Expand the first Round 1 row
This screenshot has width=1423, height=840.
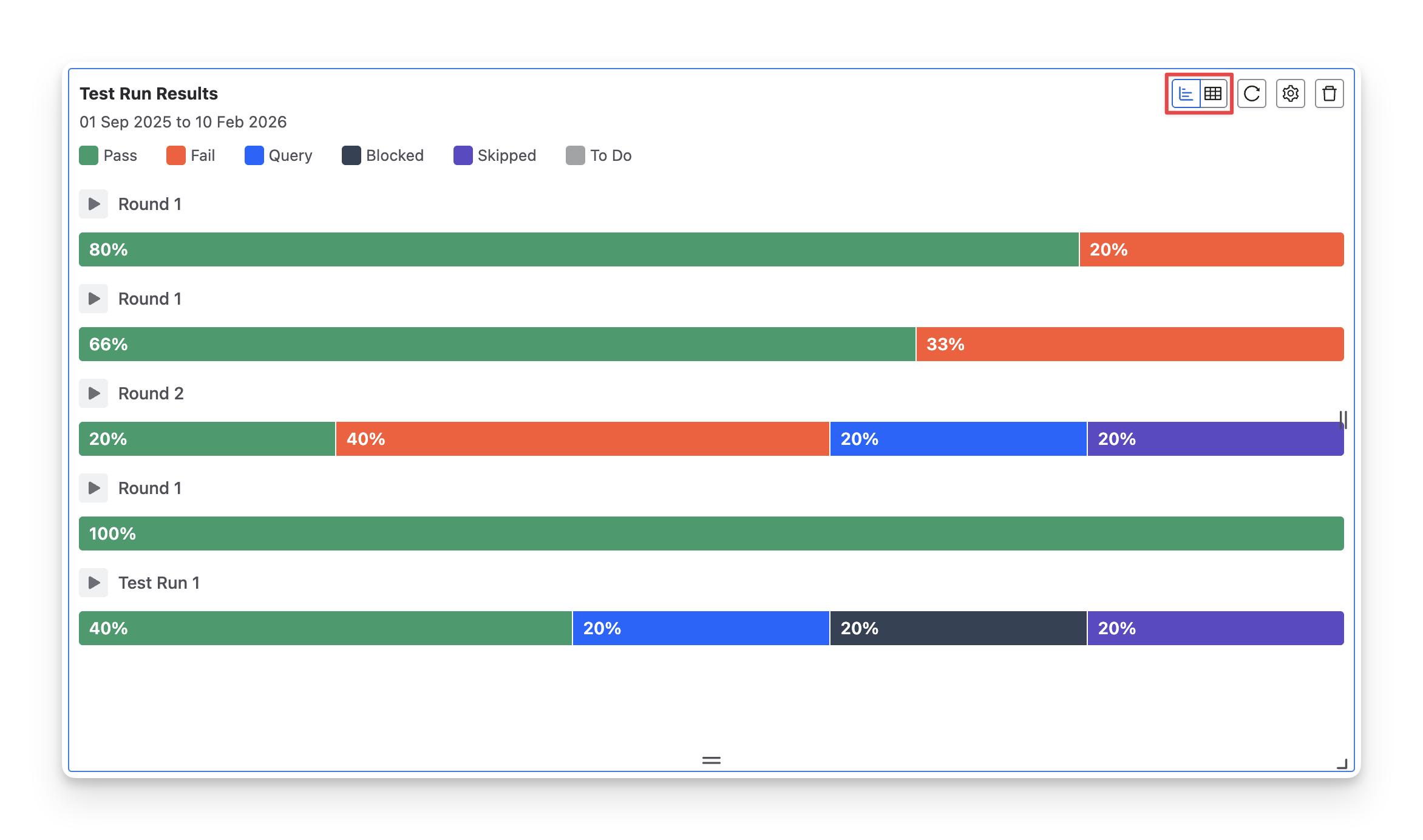coord(93,204)
